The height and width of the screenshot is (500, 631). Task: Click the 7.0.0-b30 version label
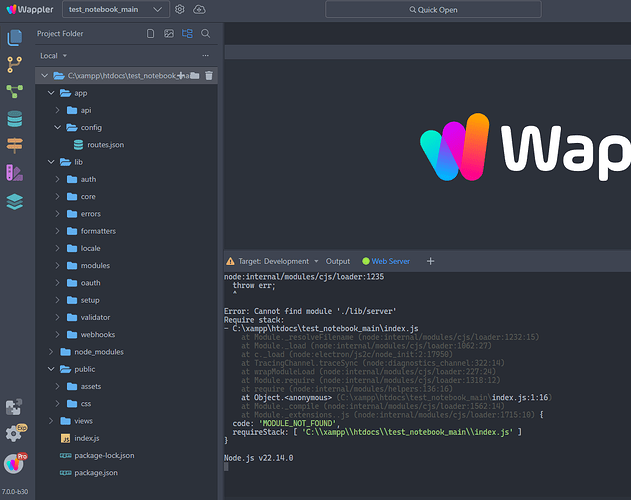pyautogui.click(x=15, y=492)
